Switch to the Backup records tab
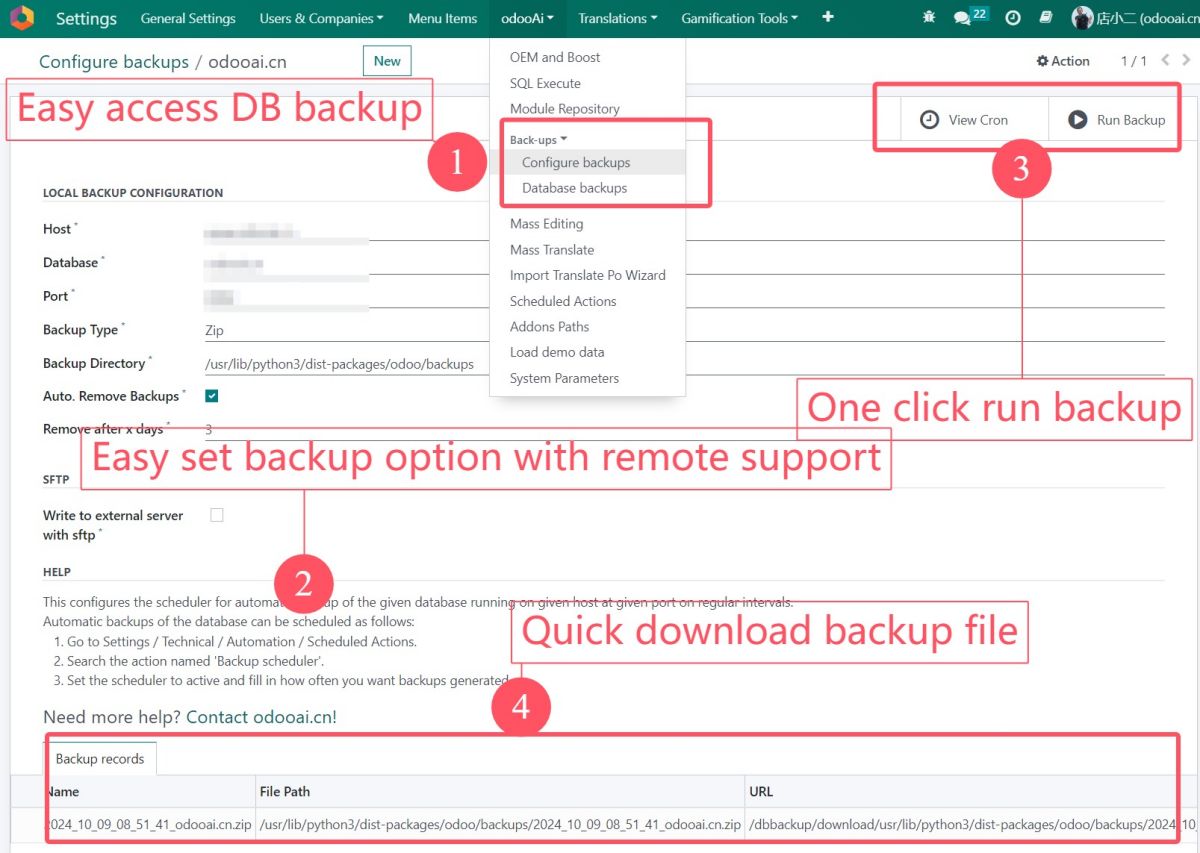The height and width of the screenshot is (853, 1200). (x=100, y=759)
